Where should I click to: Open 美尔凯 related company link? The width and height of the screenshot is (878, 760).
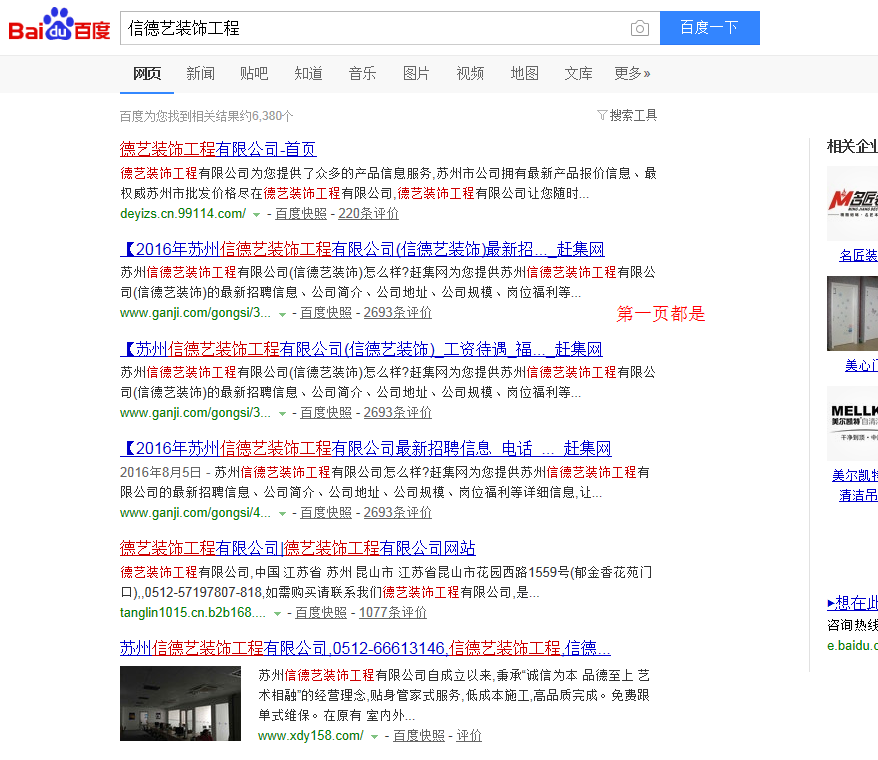point(855,475)
